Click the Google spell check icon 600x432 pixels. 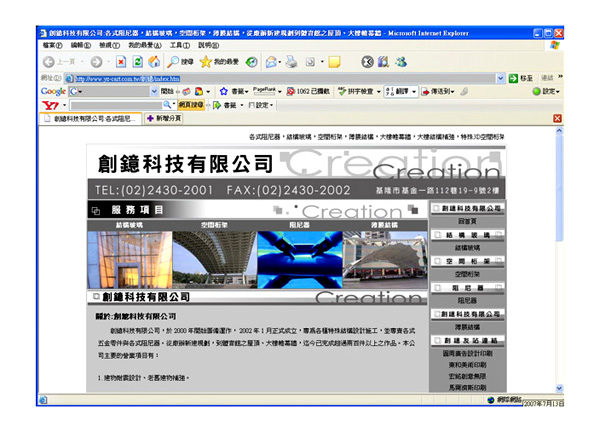coord(342,91)
